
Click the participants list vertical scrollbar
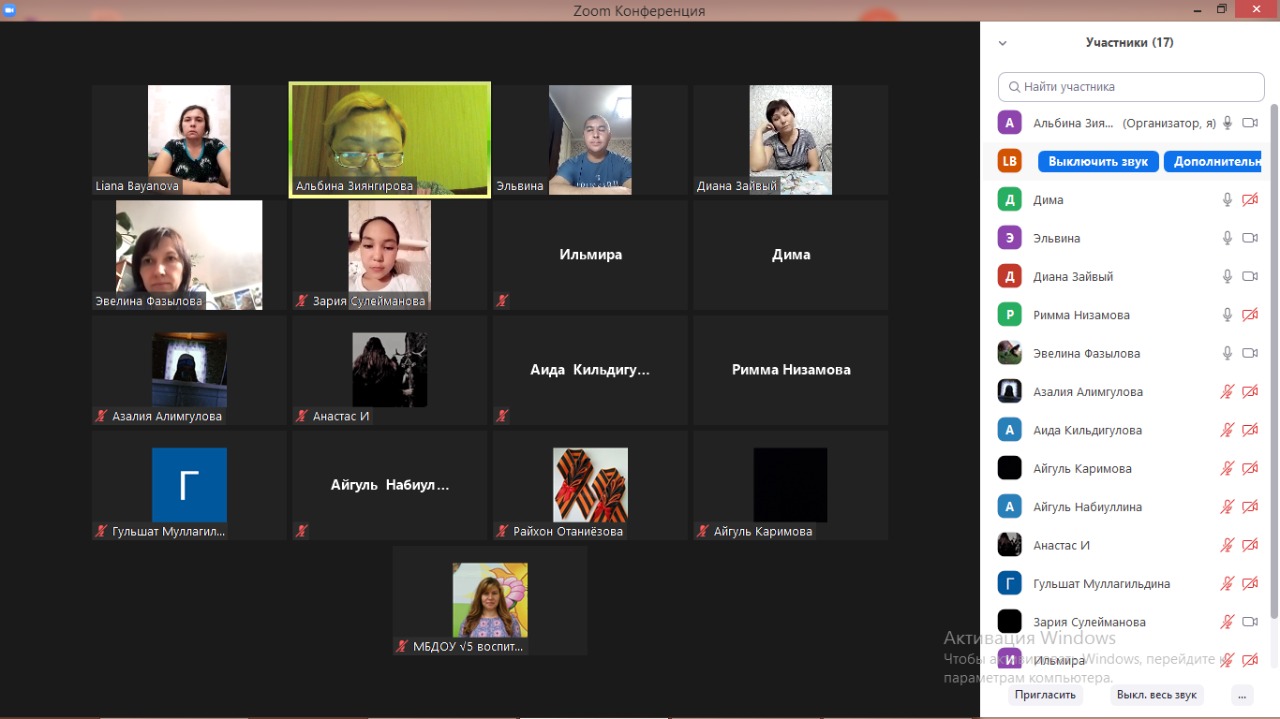[x=1273, y=360]
